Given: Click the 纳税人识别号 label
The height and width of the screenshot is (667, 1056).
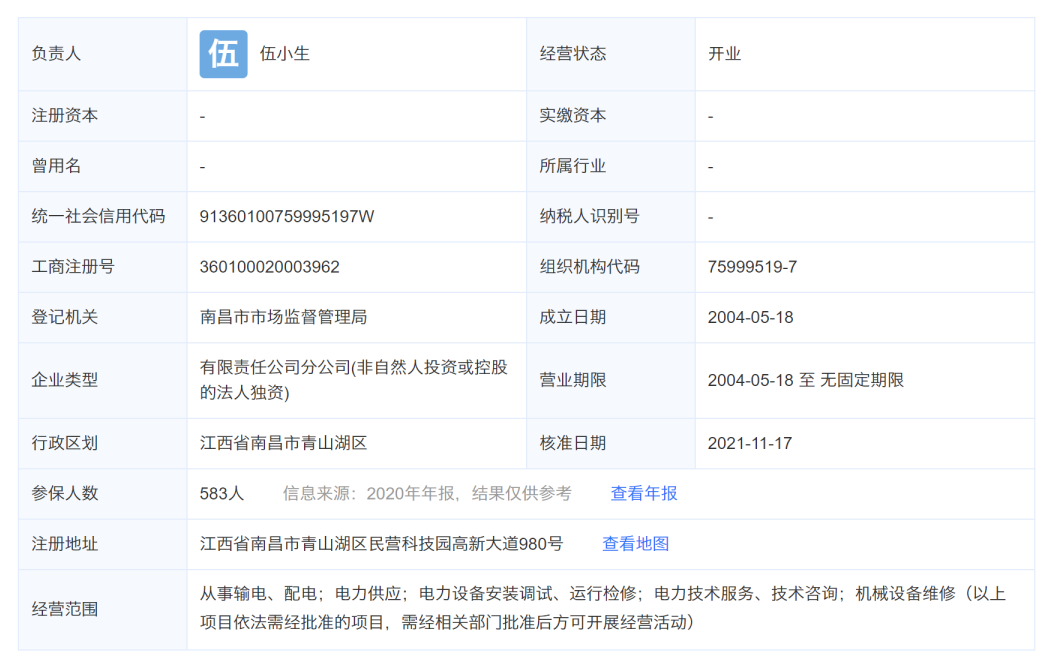Looking at the screenshot, I should (x=589, y=217).
